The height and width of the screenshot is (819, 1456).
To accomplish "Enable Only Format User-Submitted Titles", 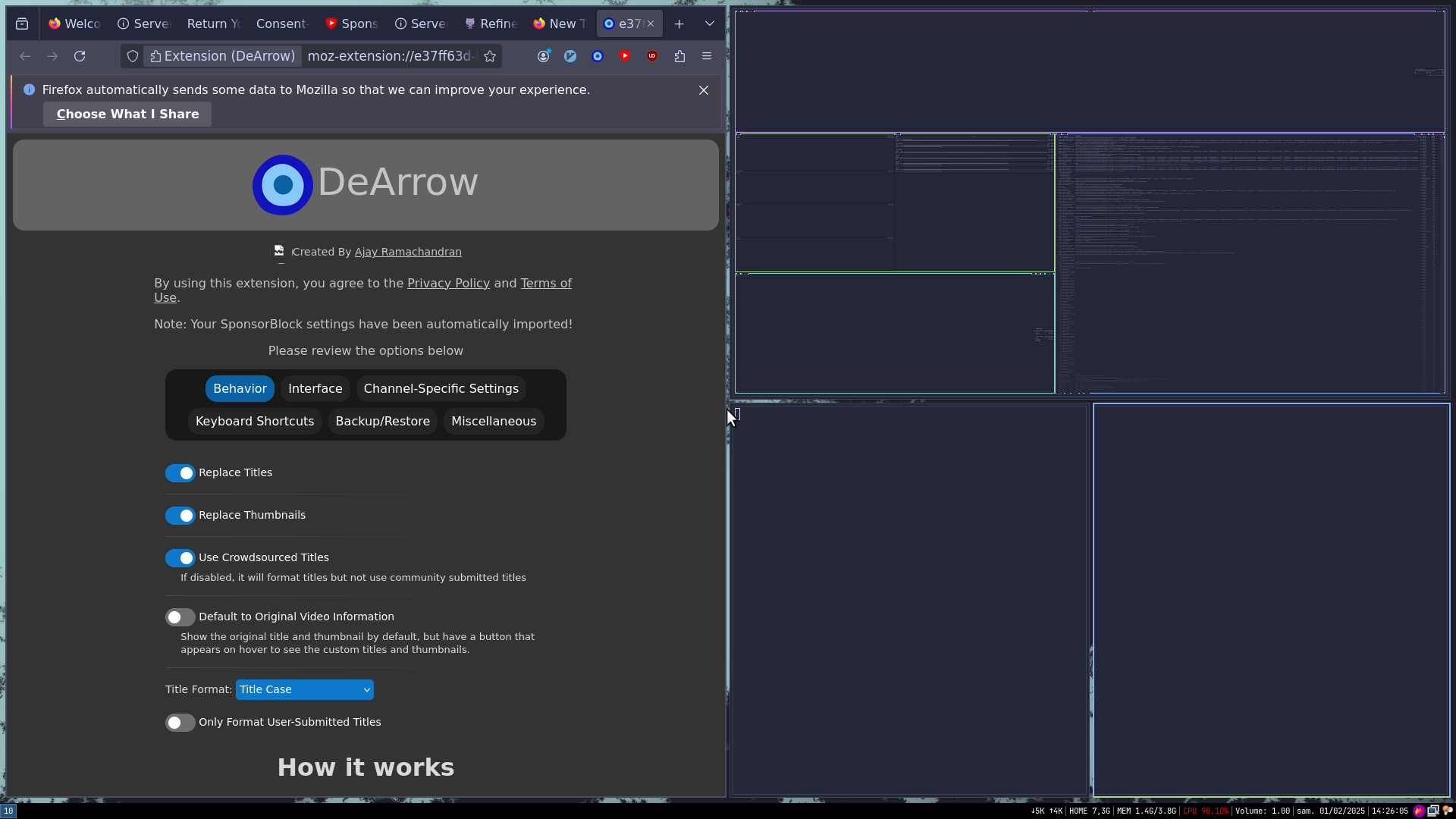I will (x=180, y=723).
